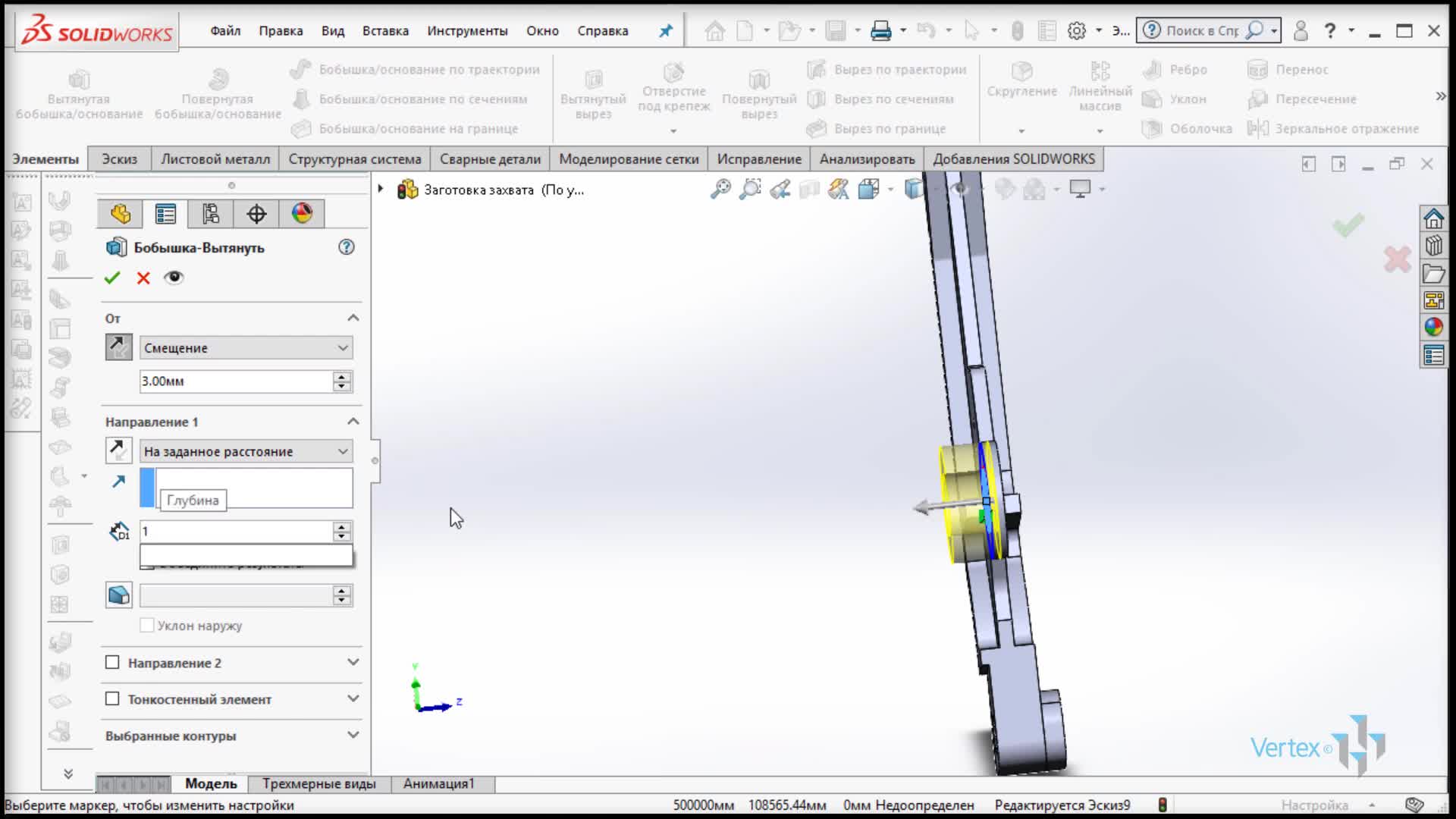The width and height of the screenshot is (1456, 819).
Task: Click the pin icon next to Справка
Action: (x=666, y=30)
